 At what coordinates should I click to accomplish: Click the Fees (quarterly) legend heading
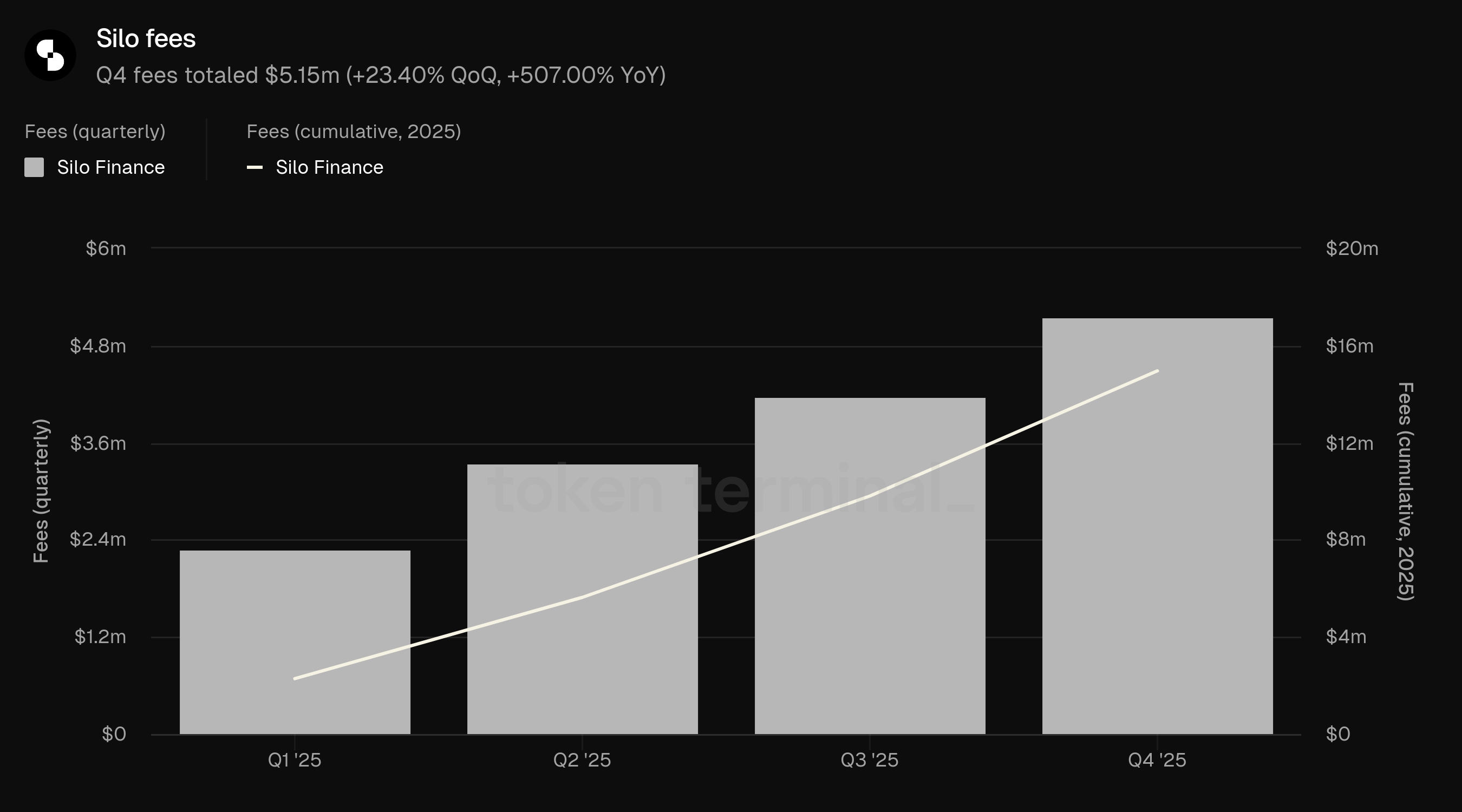(x=95, y=132)
